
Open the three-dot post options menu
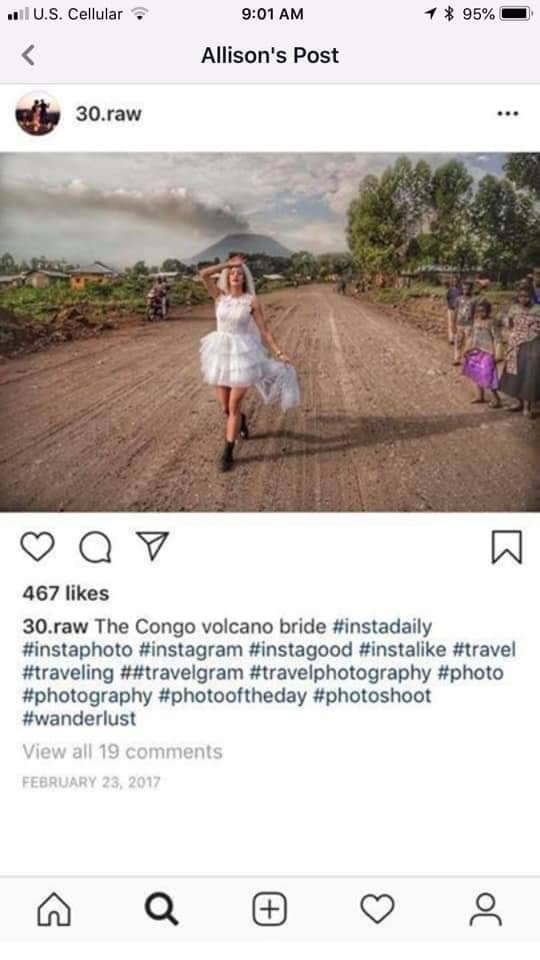(508, 113)
